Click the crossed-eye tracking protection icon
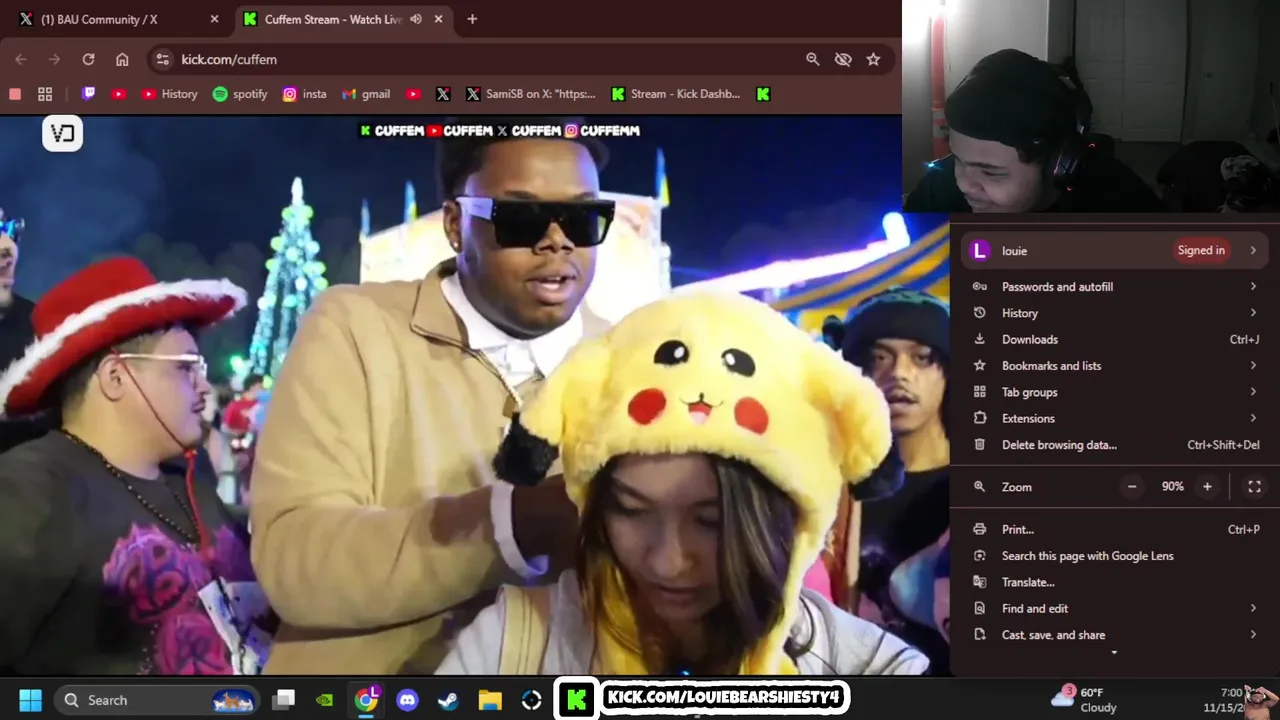1280x720 pixels. tap(843, 59)
